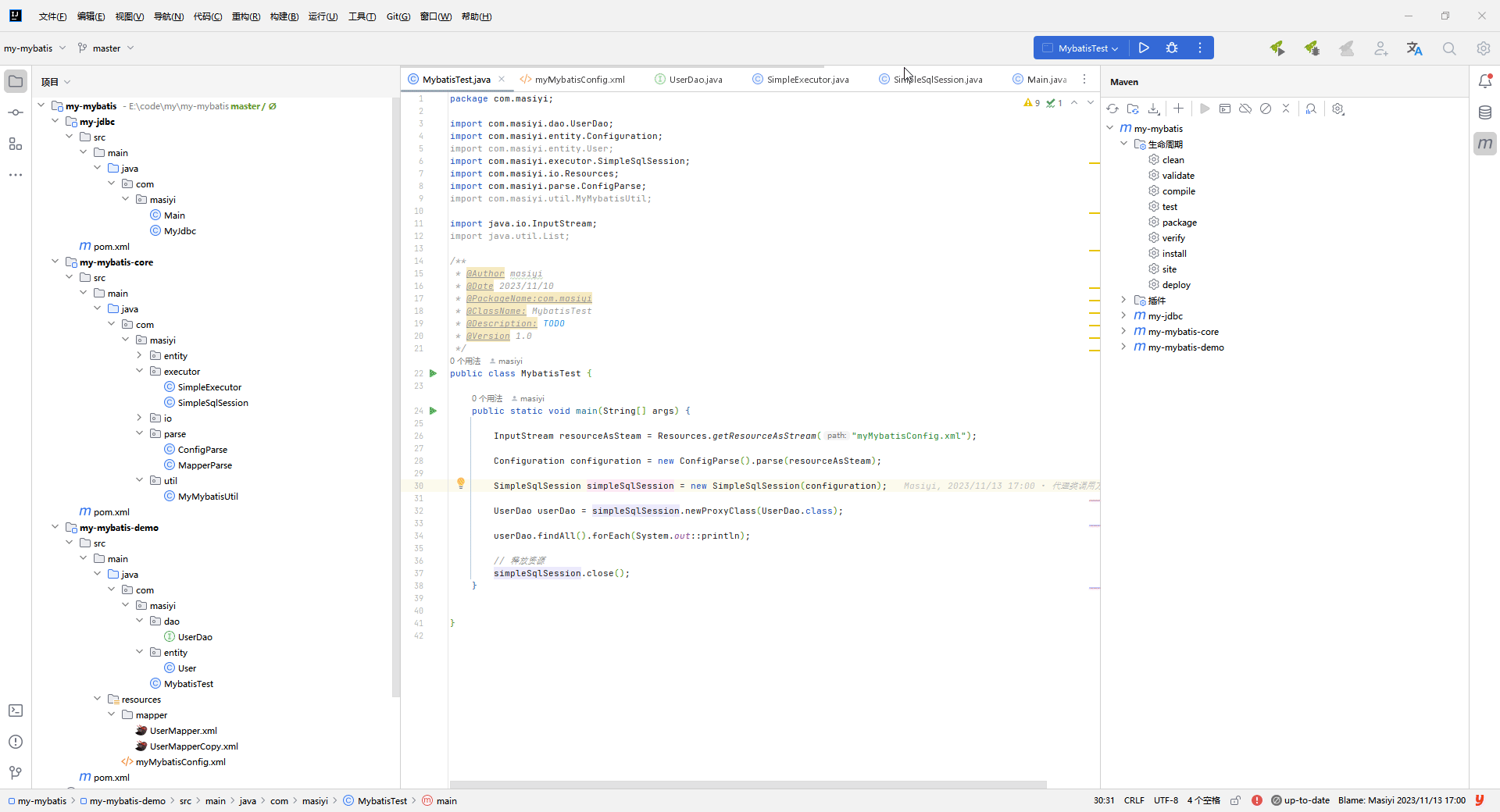
Task: Collapse all nodes in the Maven tree
Action: pyautogui.click(x=1286, y=109)
